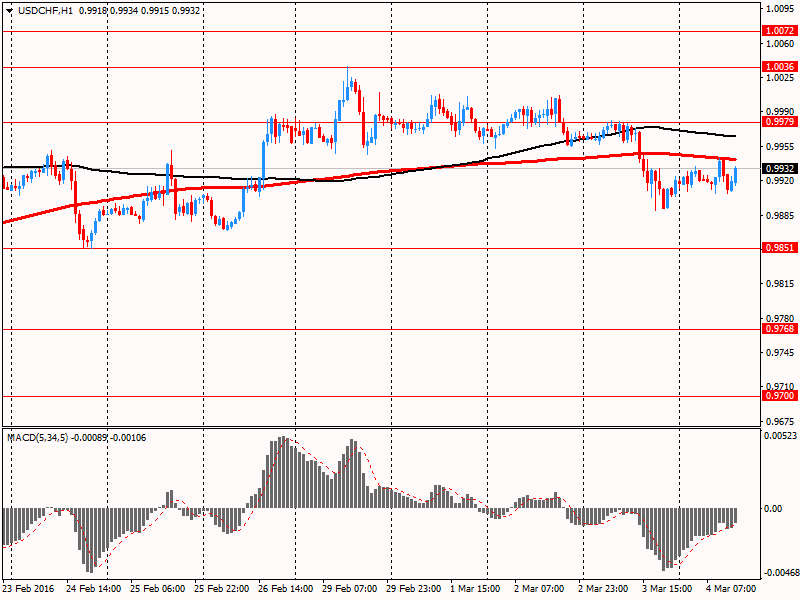Select the OHLC values 0.9918 0.9934 0.9915 0.9932
The height and width of the screenshot is (600, 800).
(x=139, y=11)
